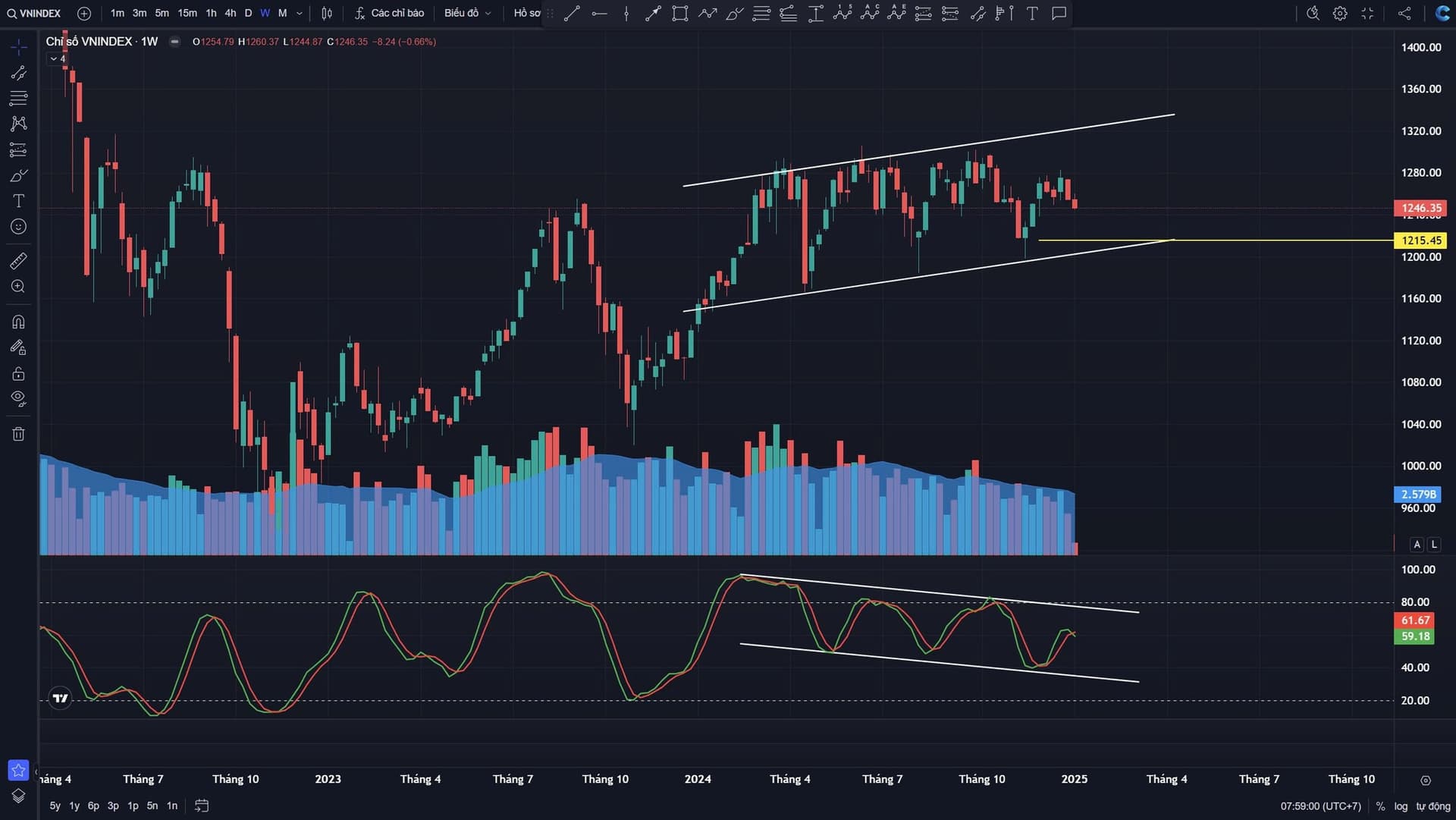This screenshot has height=820, width=1456.
Task: Delete drawings with the trash icon
Action: click(18, 434)
